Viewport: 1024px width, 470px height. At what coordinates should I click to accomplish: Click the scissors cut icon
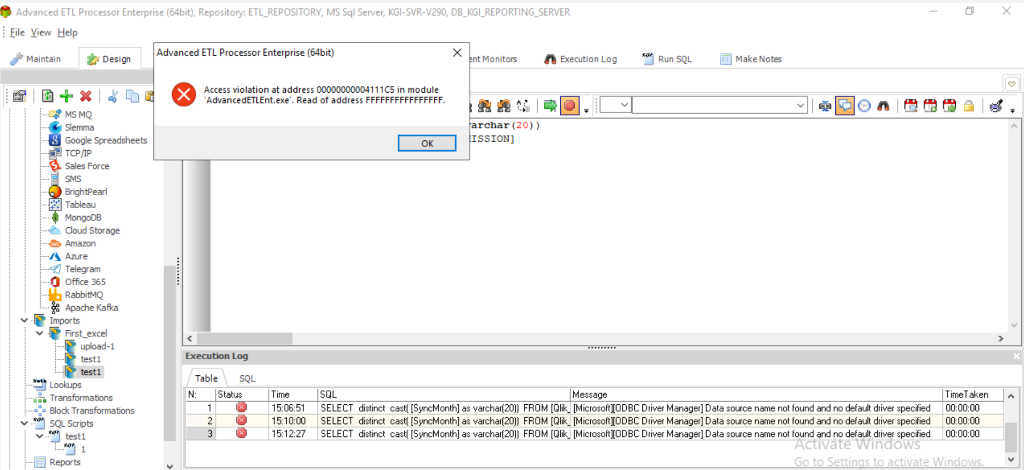[113, 96]
